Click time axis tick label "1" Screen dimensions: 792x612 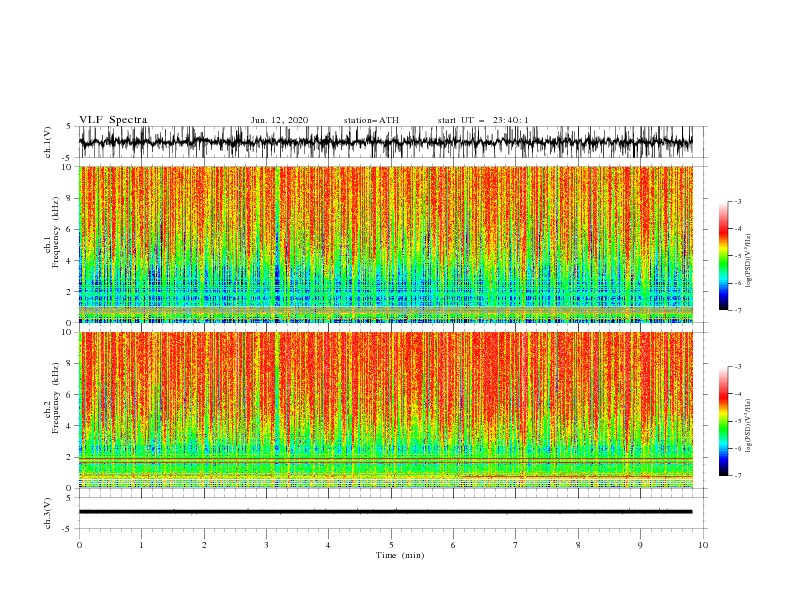[x=141, y=545]
